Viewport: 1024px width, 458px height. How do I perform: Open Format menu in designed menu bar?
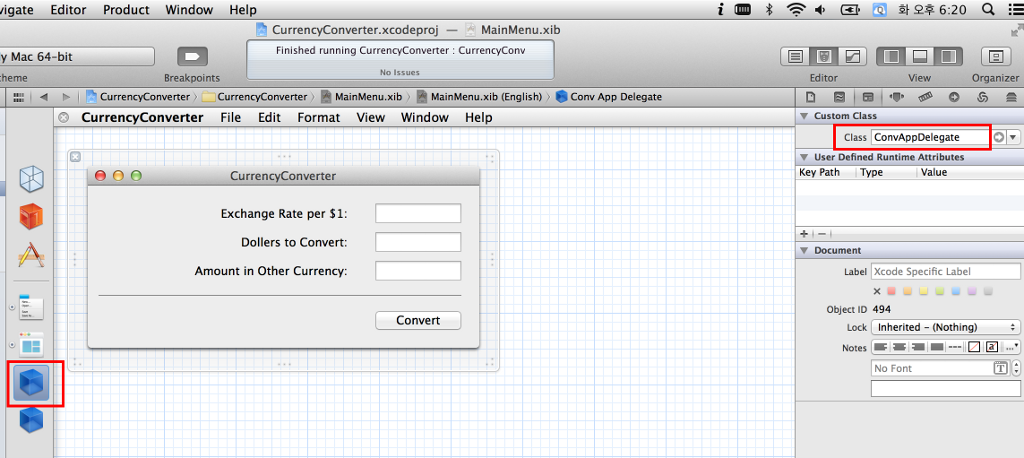coord(319,118)
